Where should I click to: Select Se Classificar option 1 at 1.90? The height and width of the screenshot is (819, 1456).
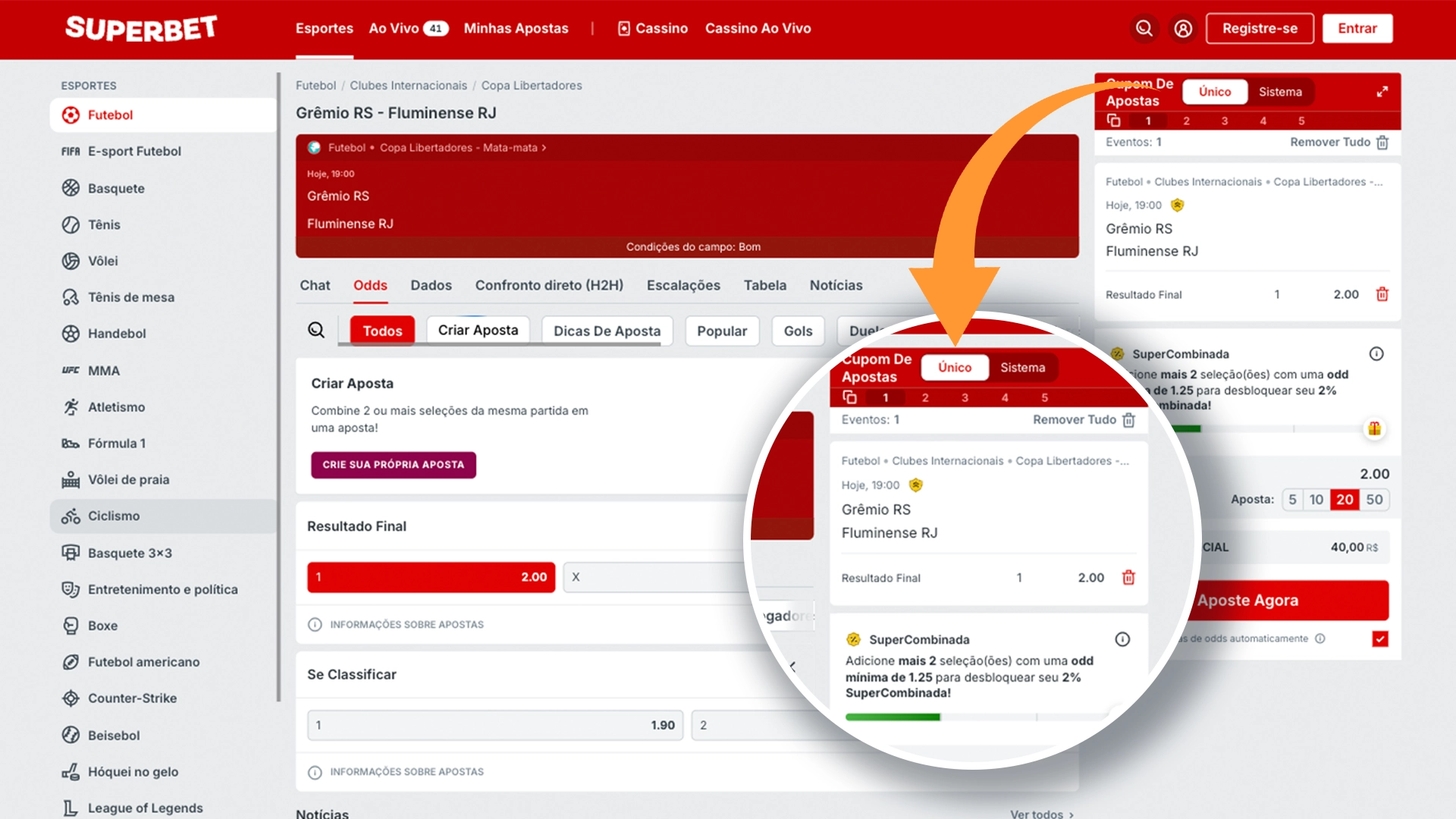495,725
